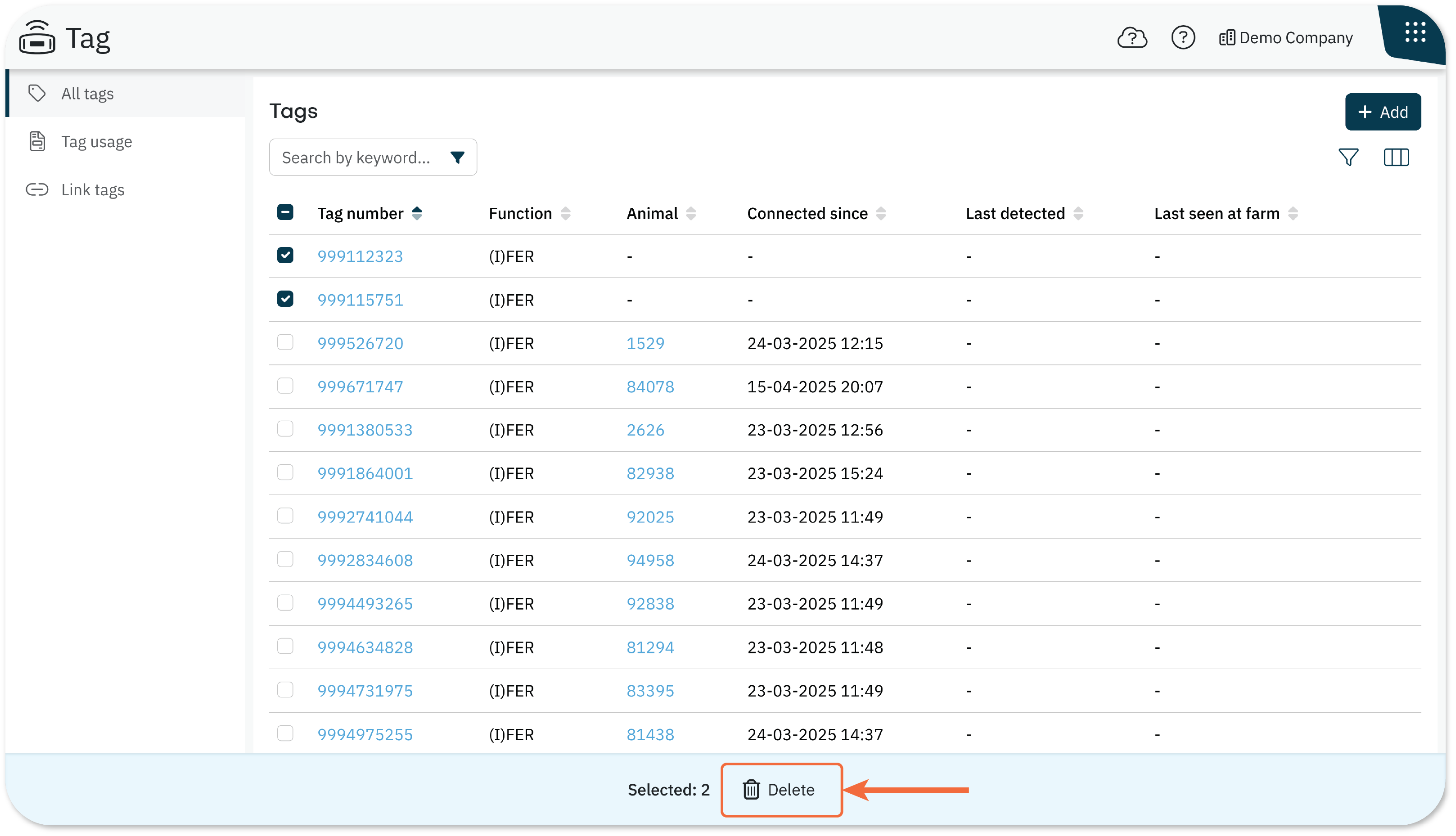Open animal 81438 link

(649, 734)
